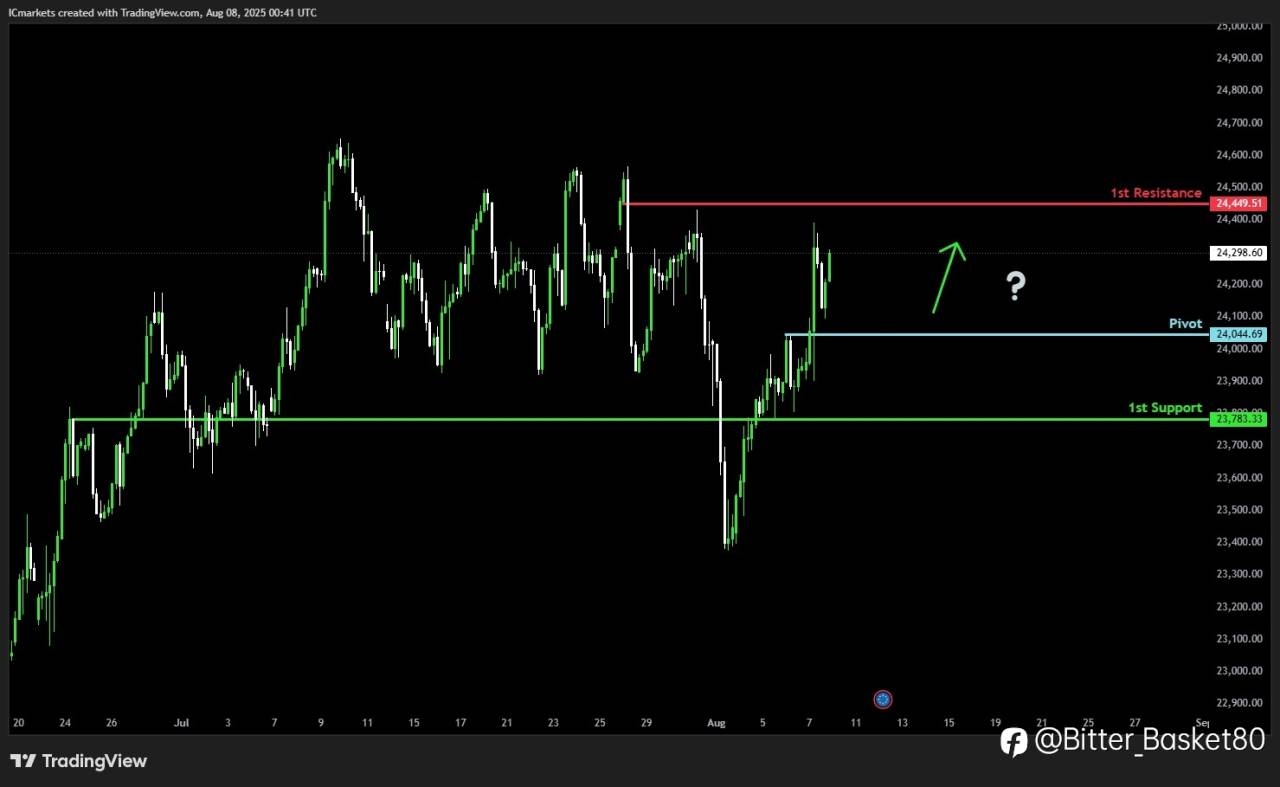Select the red 24,449.51 resistance price tag
Image resolution: width=1280 pixels, height=787 pixels.
[x=1239, y=204]
